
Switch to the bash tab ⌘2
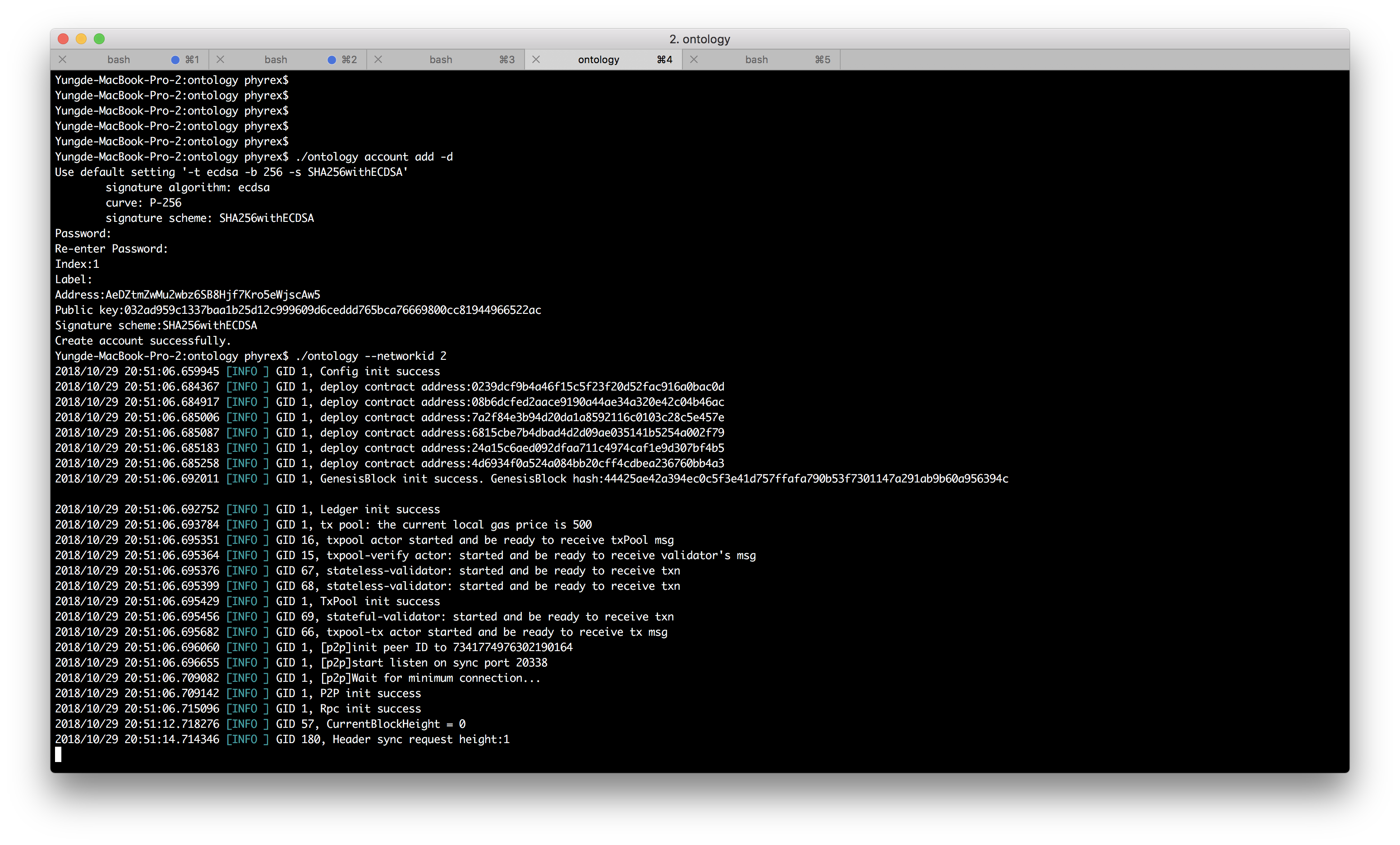pos(287,60)
